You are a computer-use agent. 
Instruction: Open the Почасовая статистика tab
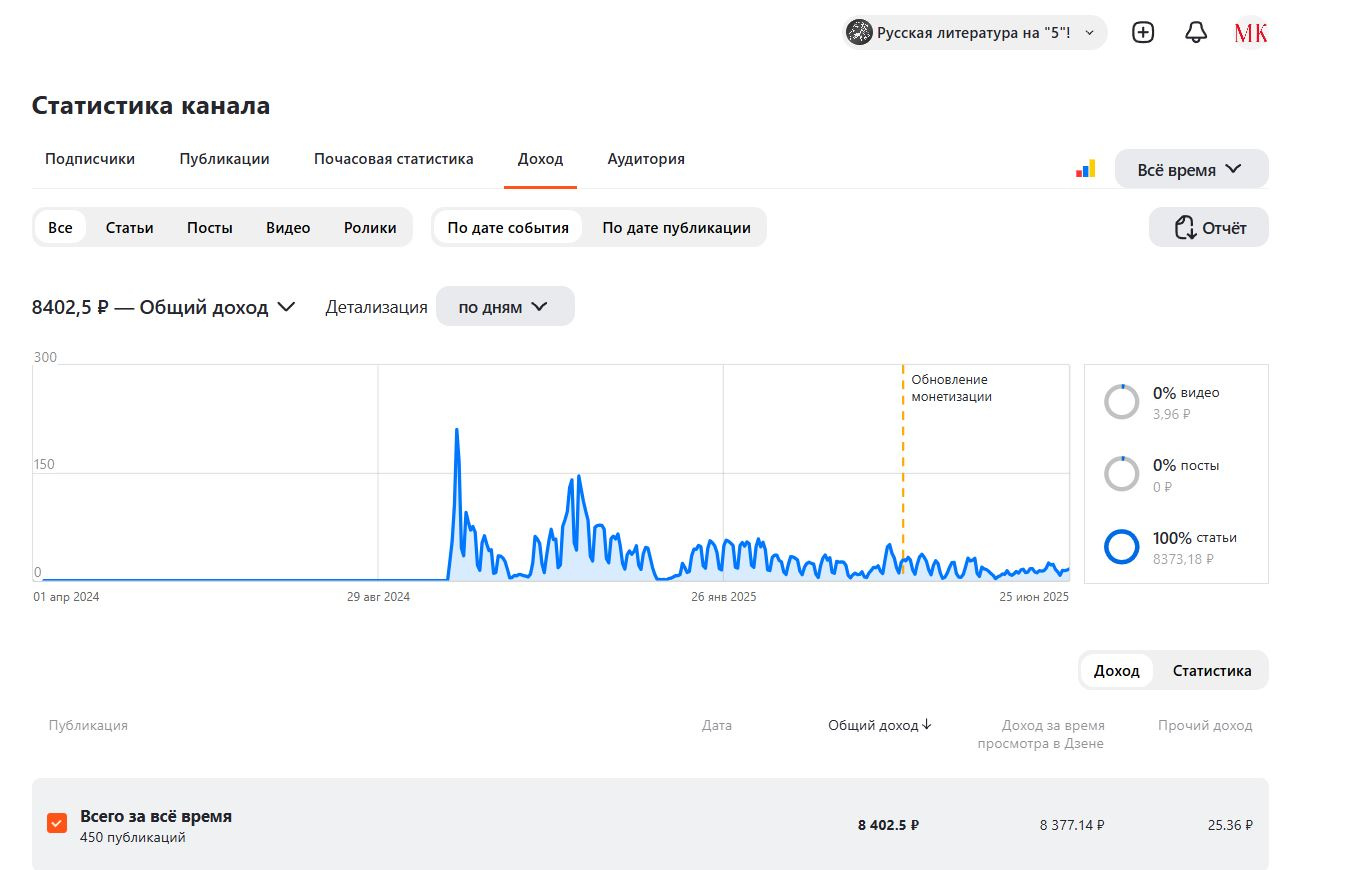[x=394, y=159]
